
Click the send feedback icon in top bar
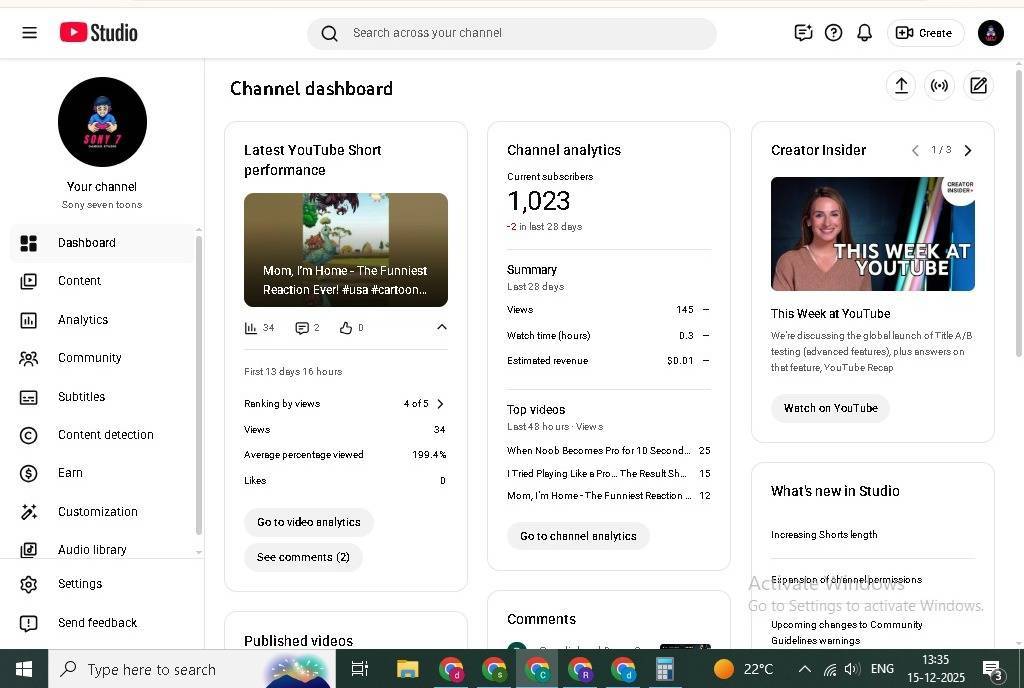click(x=803, y=33)
